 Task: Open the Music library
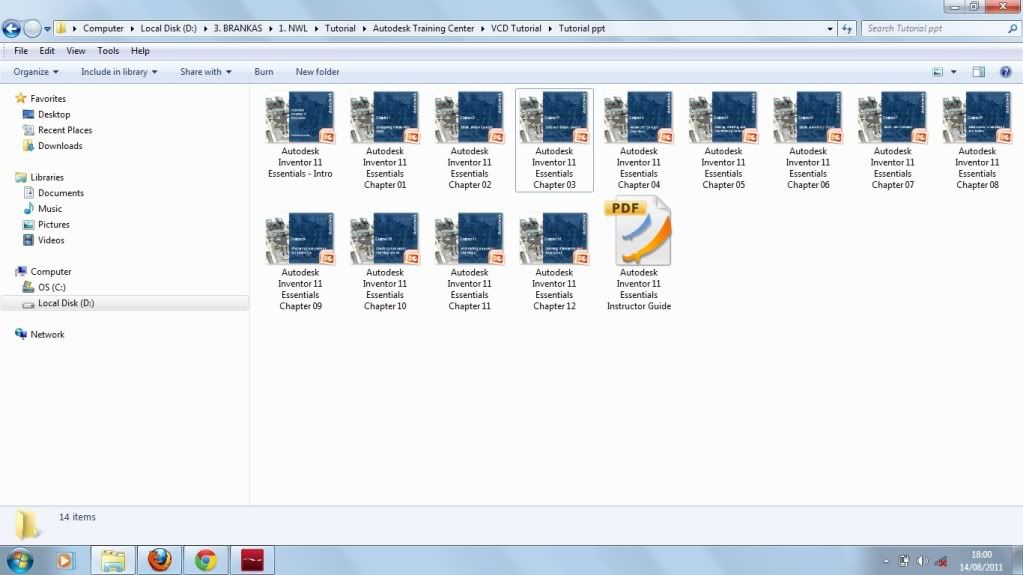43,208
